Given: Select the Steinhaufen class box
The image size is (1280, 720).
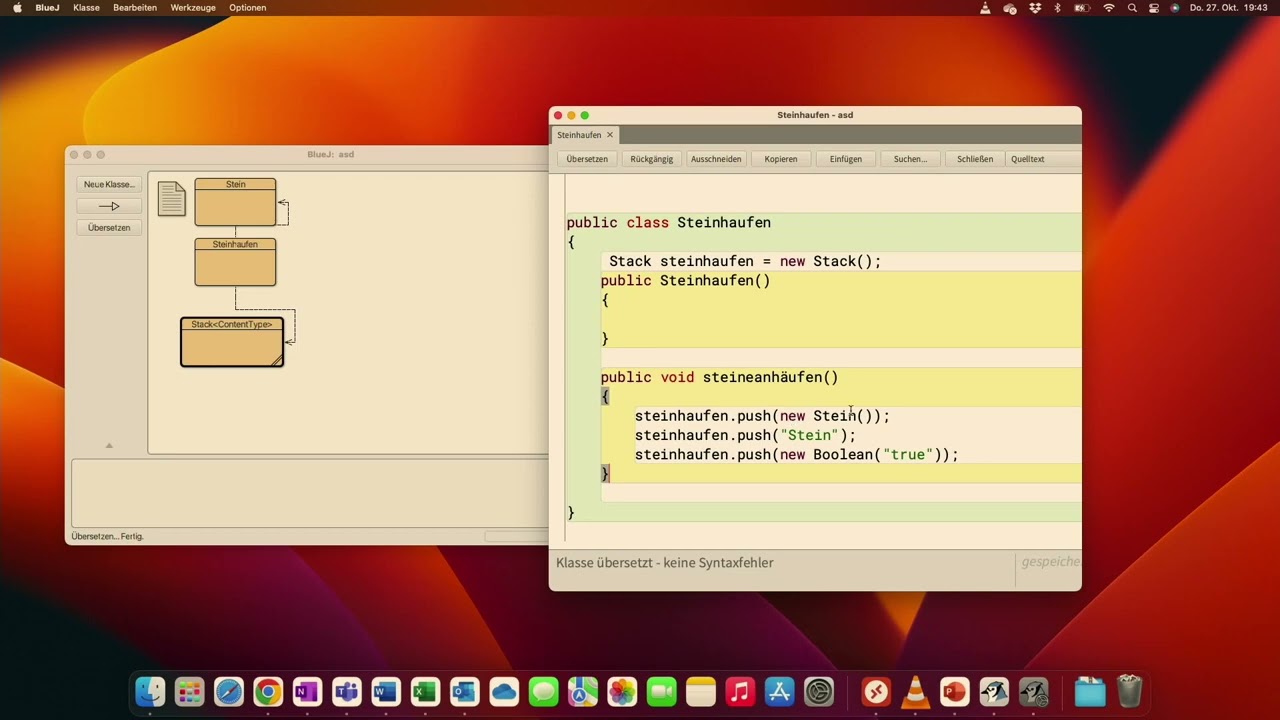Looking at the screenshot, I should 235,262.
